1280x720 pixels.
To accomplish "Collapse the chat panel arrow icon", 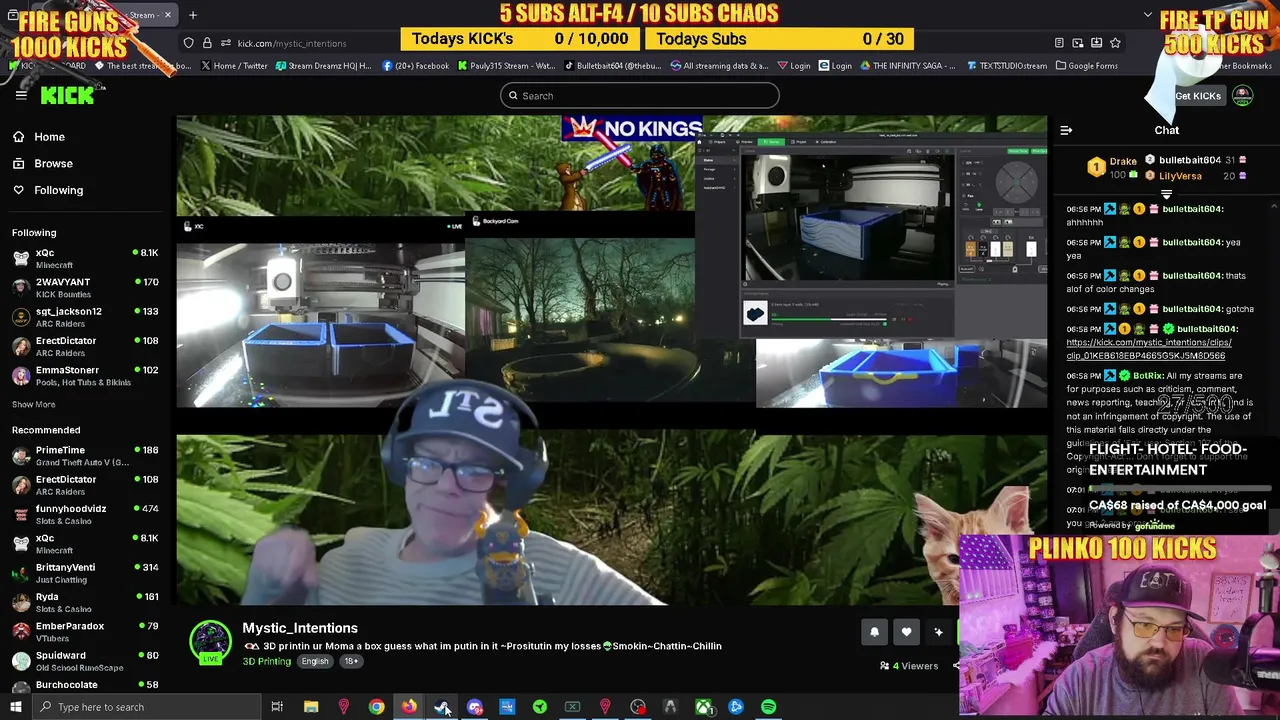I will (1066, 130).
